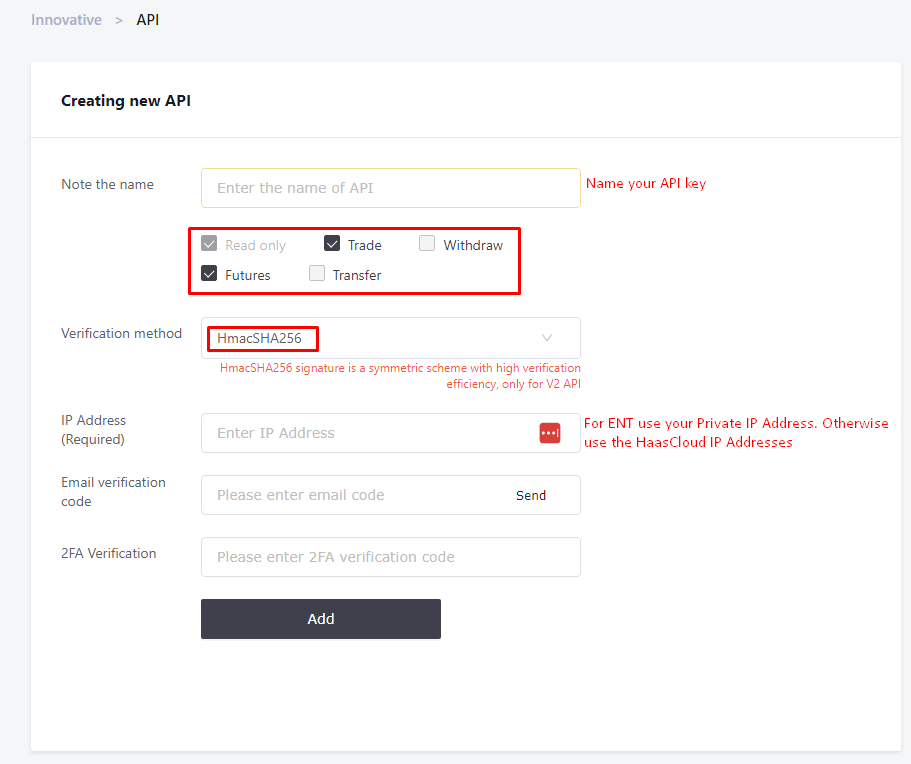
Task: Click the checked Trade checkbox square
Action: point(332,242)
